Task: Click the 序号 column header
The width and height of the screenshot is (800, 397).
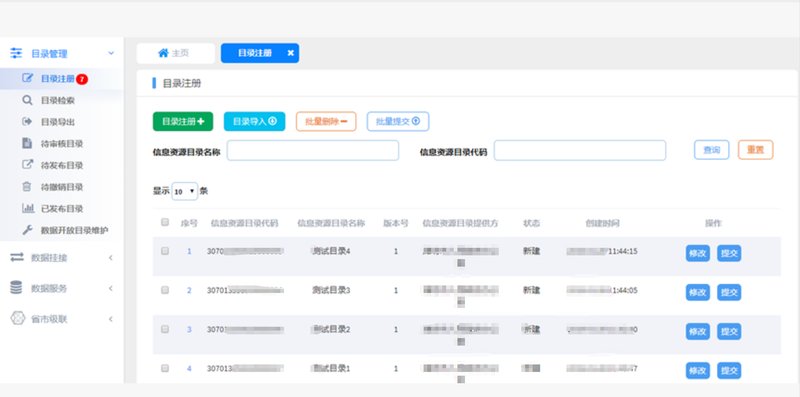Action: click(x=189, y=223)
